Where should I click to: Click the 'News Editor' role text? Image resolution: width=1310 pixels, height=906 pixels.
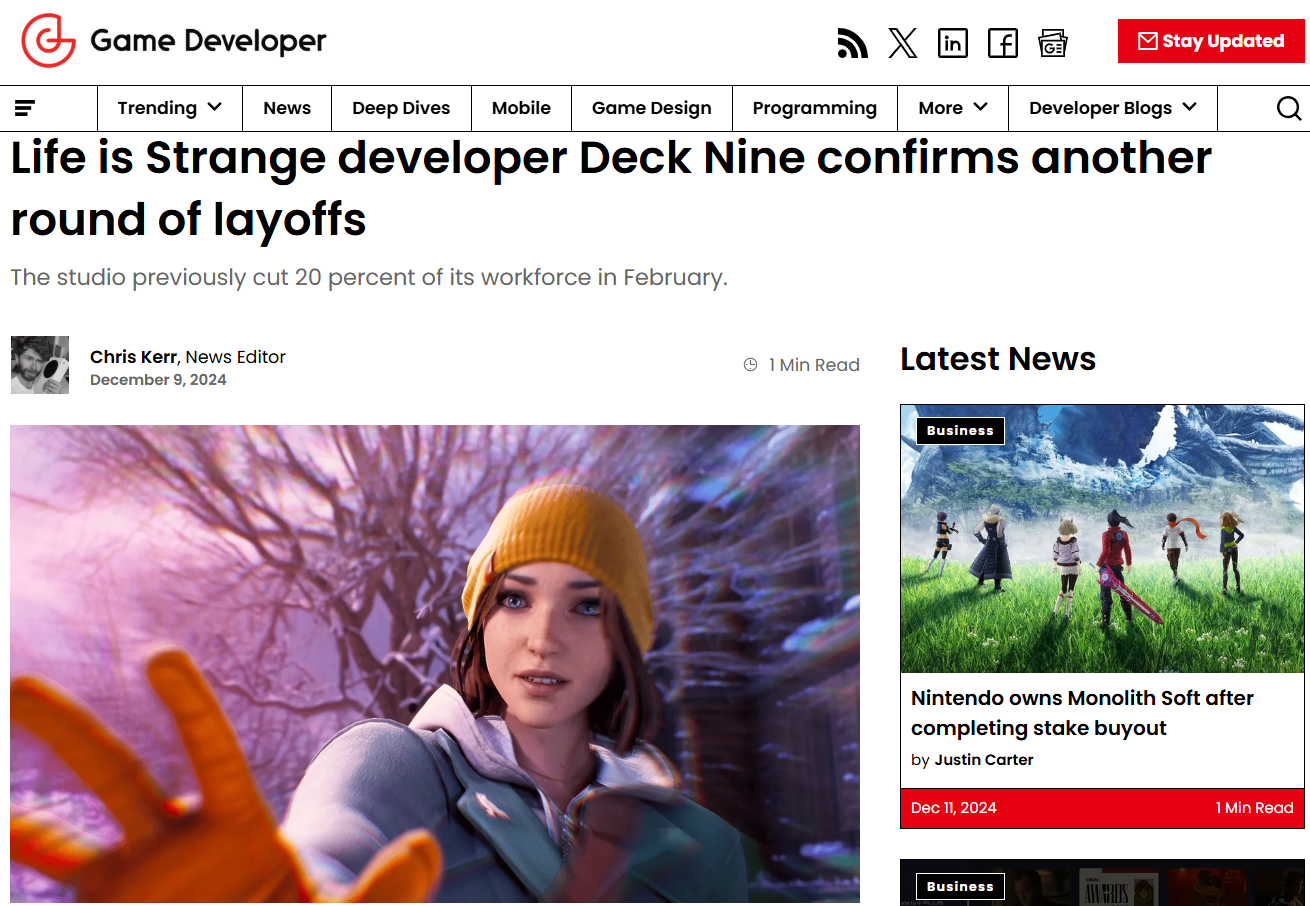click(236, 357)
